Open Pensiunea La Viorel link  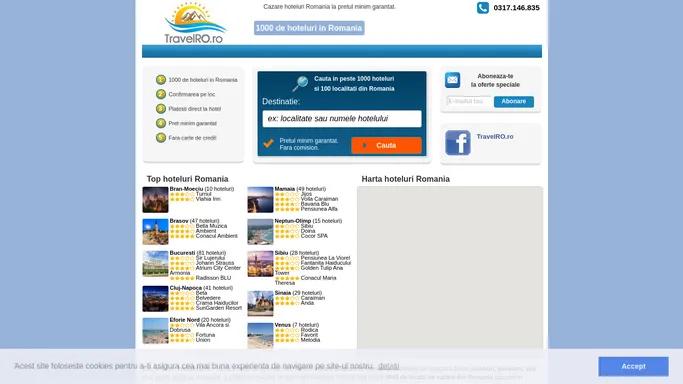click(325, 258)
